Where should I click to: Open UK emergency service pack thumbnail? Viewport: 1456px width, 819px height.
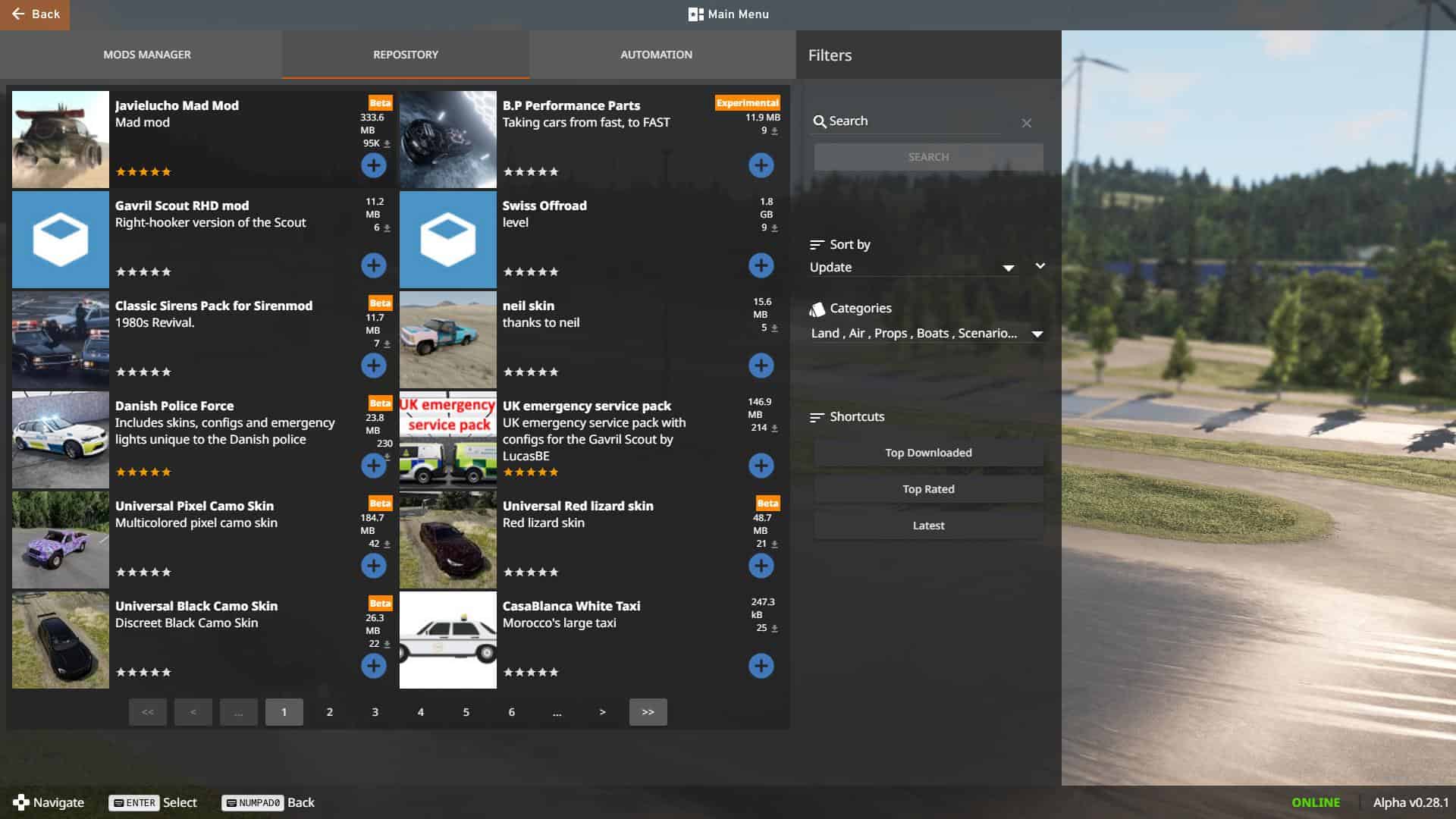(448, 440)
